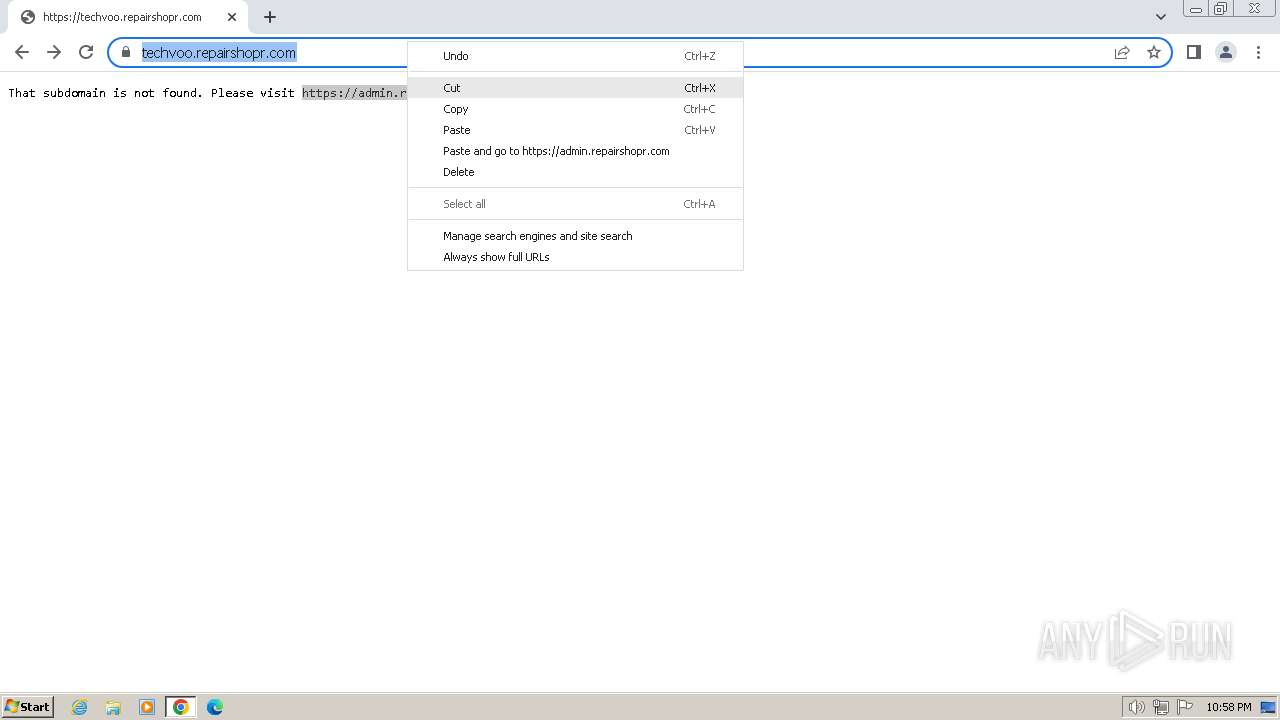Open the Action Center flag icon
Viewport: 1280px width, 720px height.
[x=1185, y=707]
